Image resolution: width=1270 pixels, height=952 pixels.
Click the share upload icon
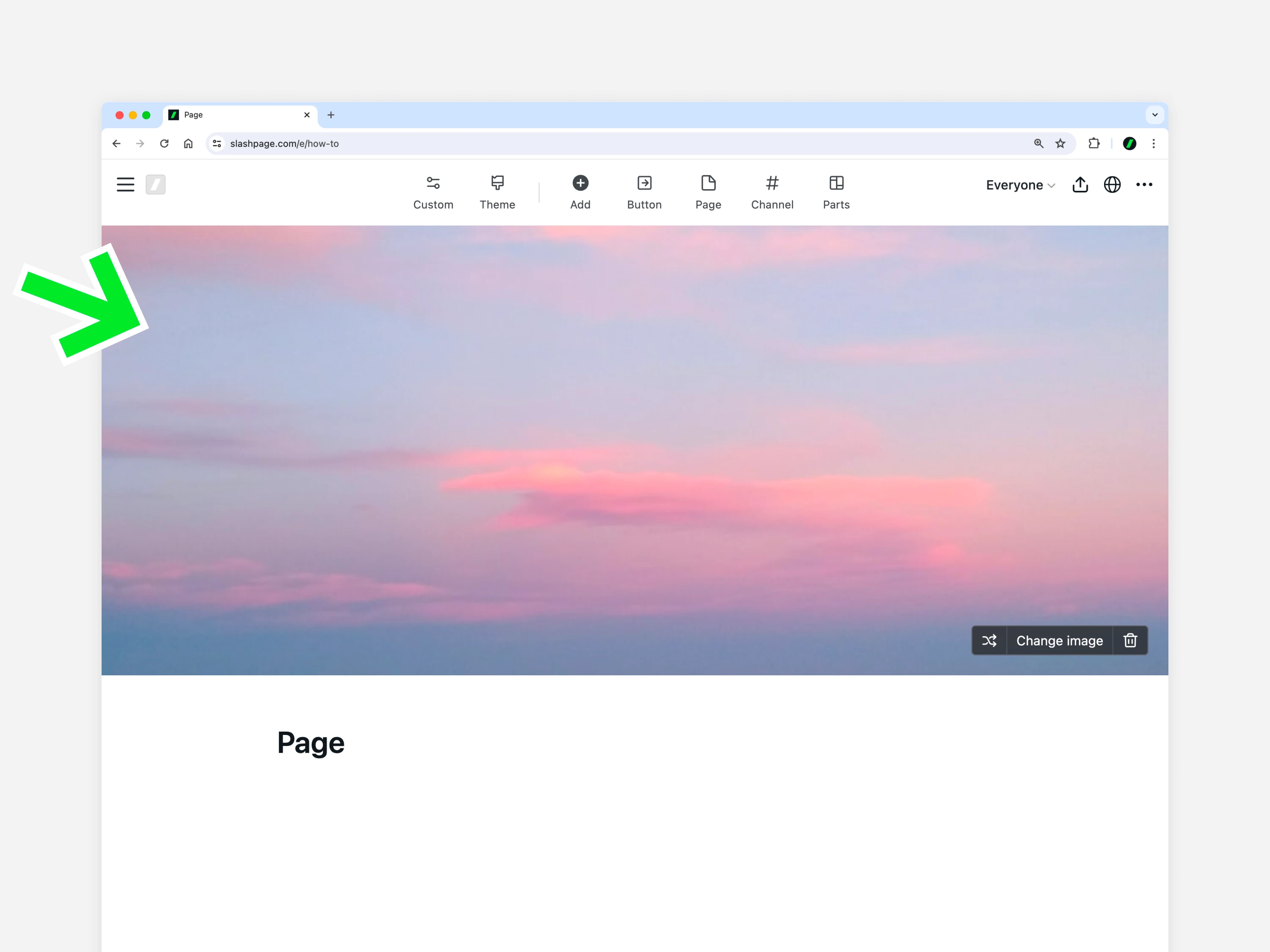tap(1080, 184)
